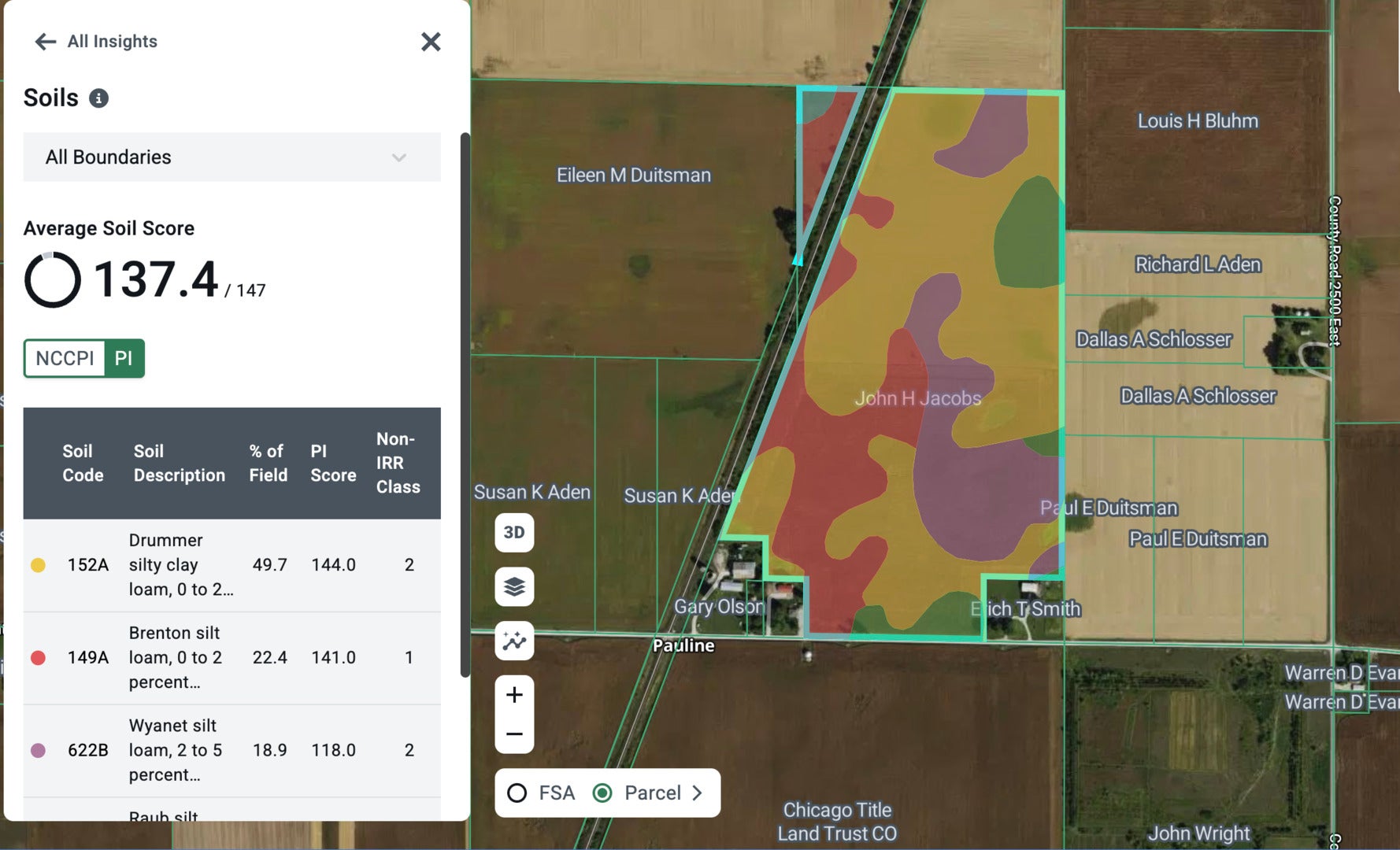This screenshot has width=1400, height=850.
Task: Click the Chicago Title Land Trust CO label
Action: tap(837, 822)
